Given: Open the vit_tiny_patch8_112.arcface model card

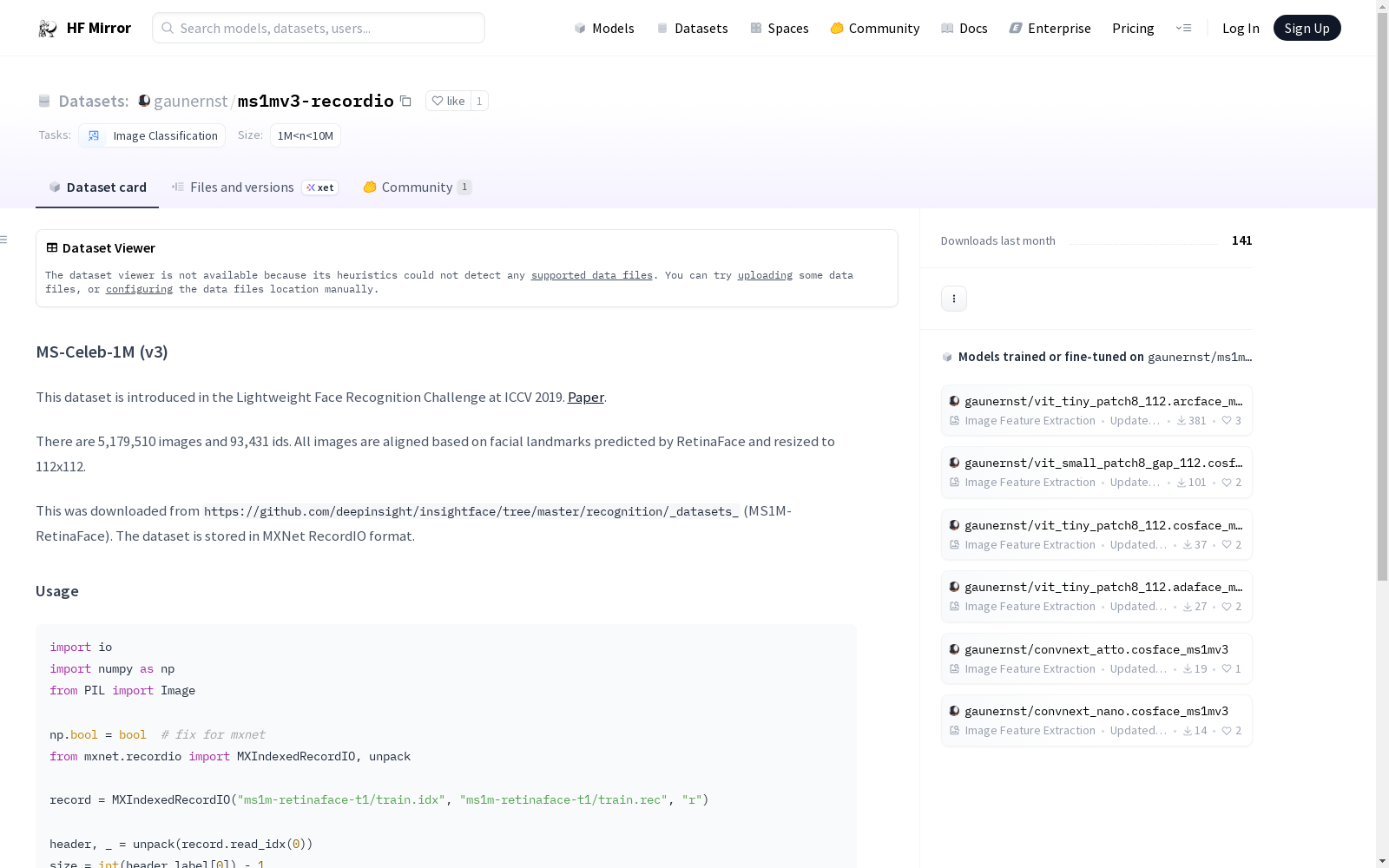Looking at the screenshot, I should pos(1096,411).
